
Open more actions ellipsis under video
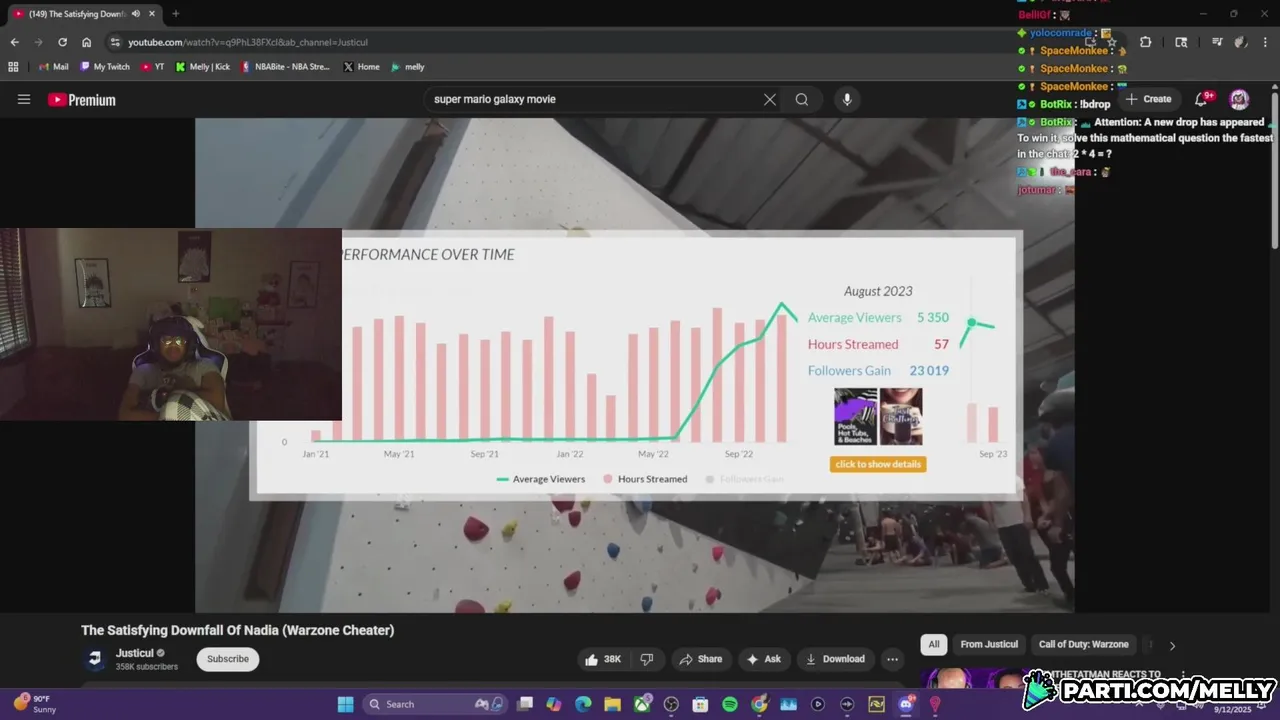coord(892,659)
